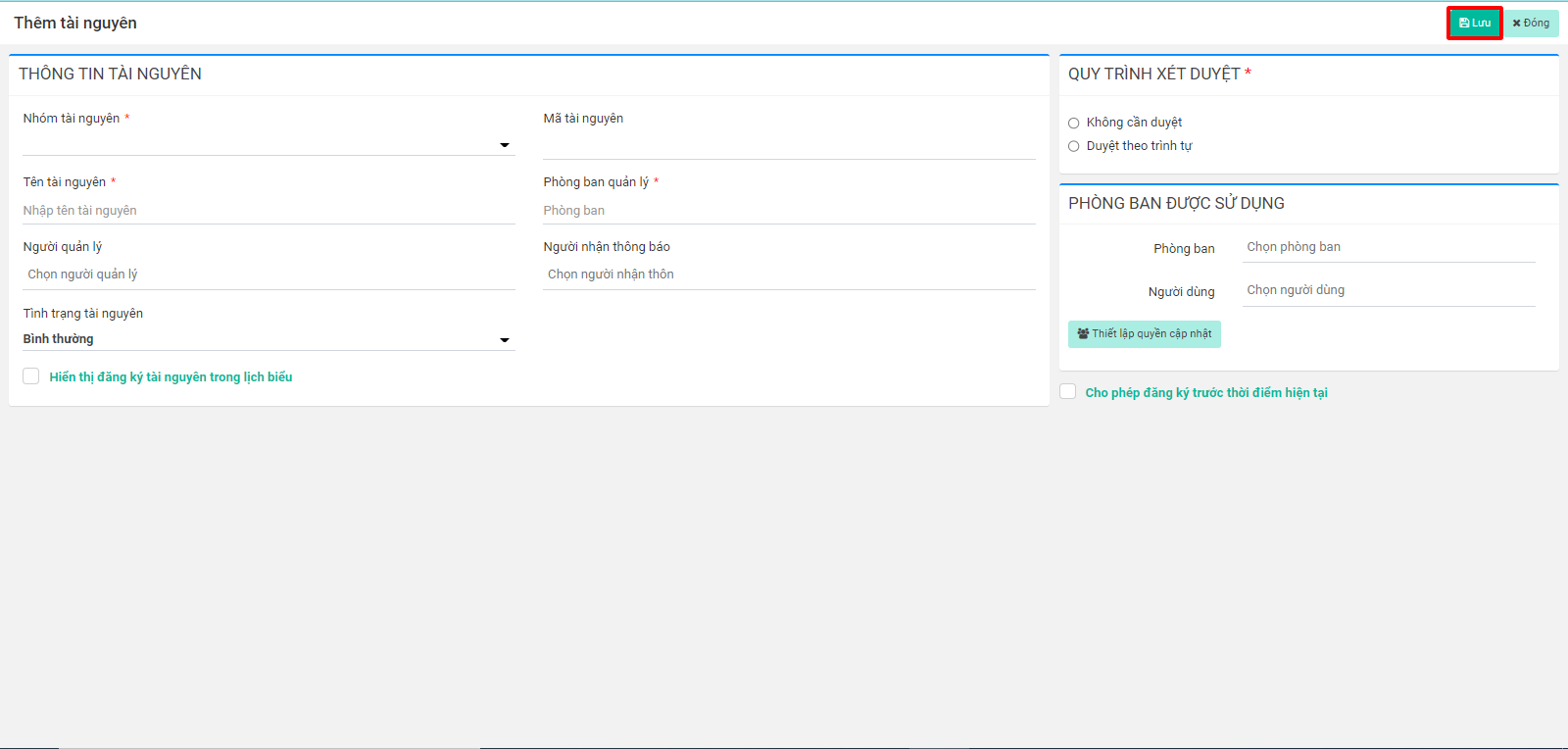Open the Nhóm tài nguyên dropdown arrow

click(505, 145)
